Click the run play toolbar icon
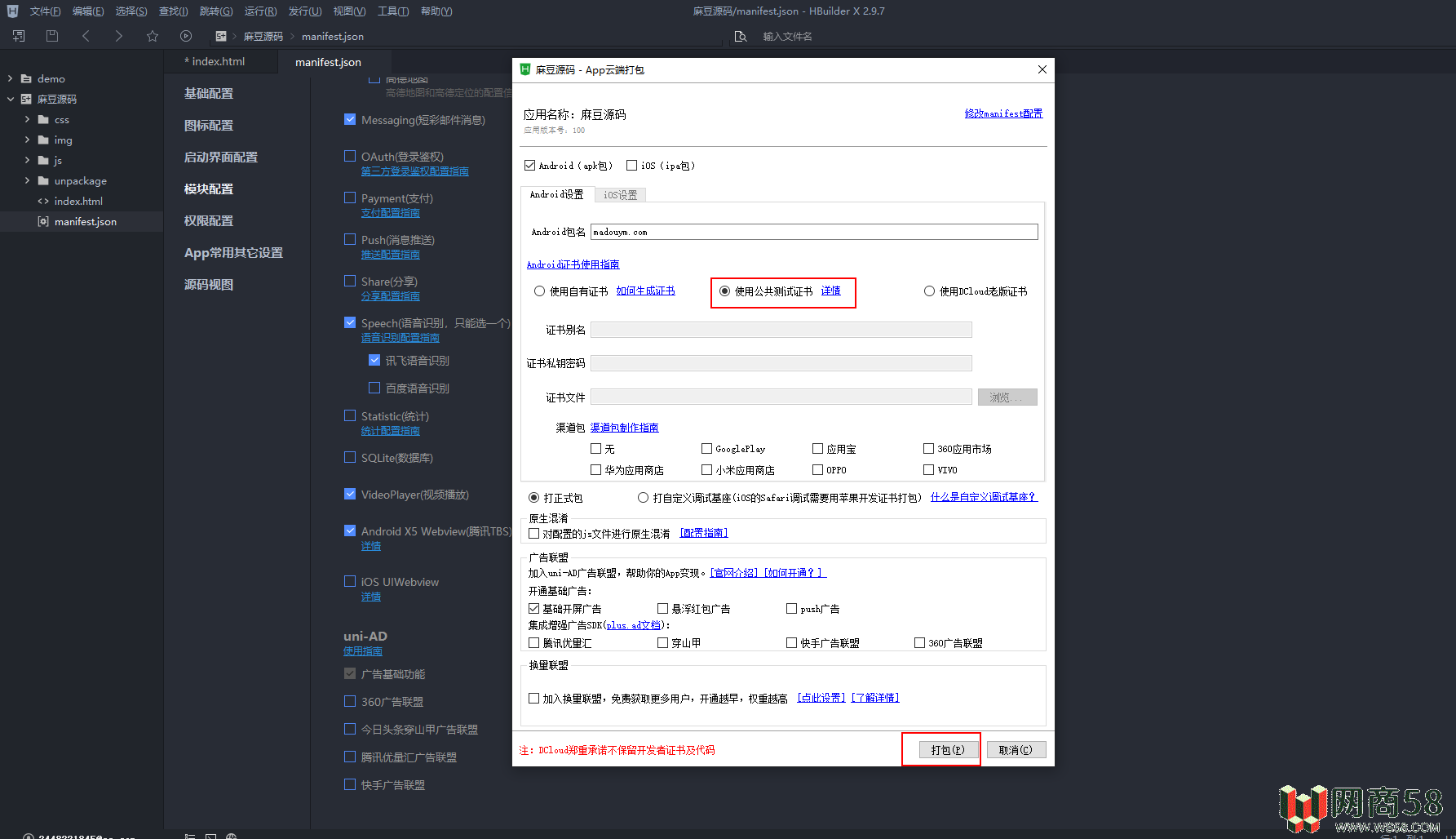The width and height of the screenshot is (1456, 839). coord(186,36)
